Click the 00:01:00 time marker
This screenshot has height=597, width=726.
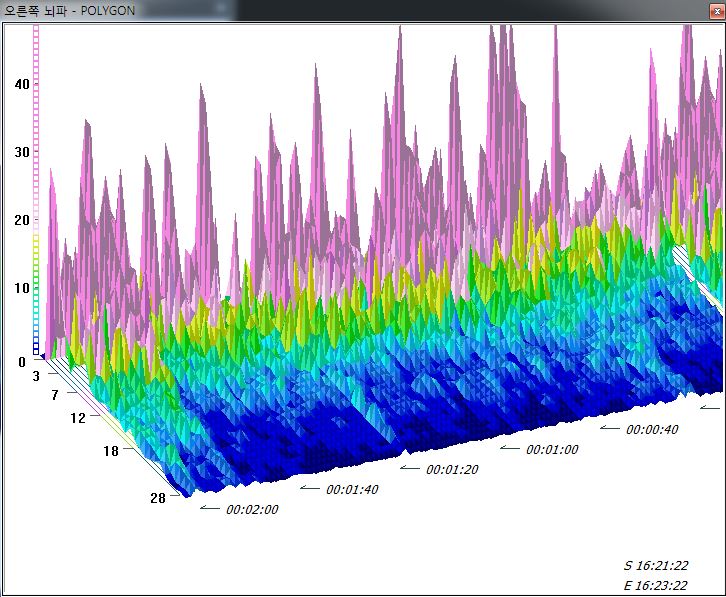(552, 450)
